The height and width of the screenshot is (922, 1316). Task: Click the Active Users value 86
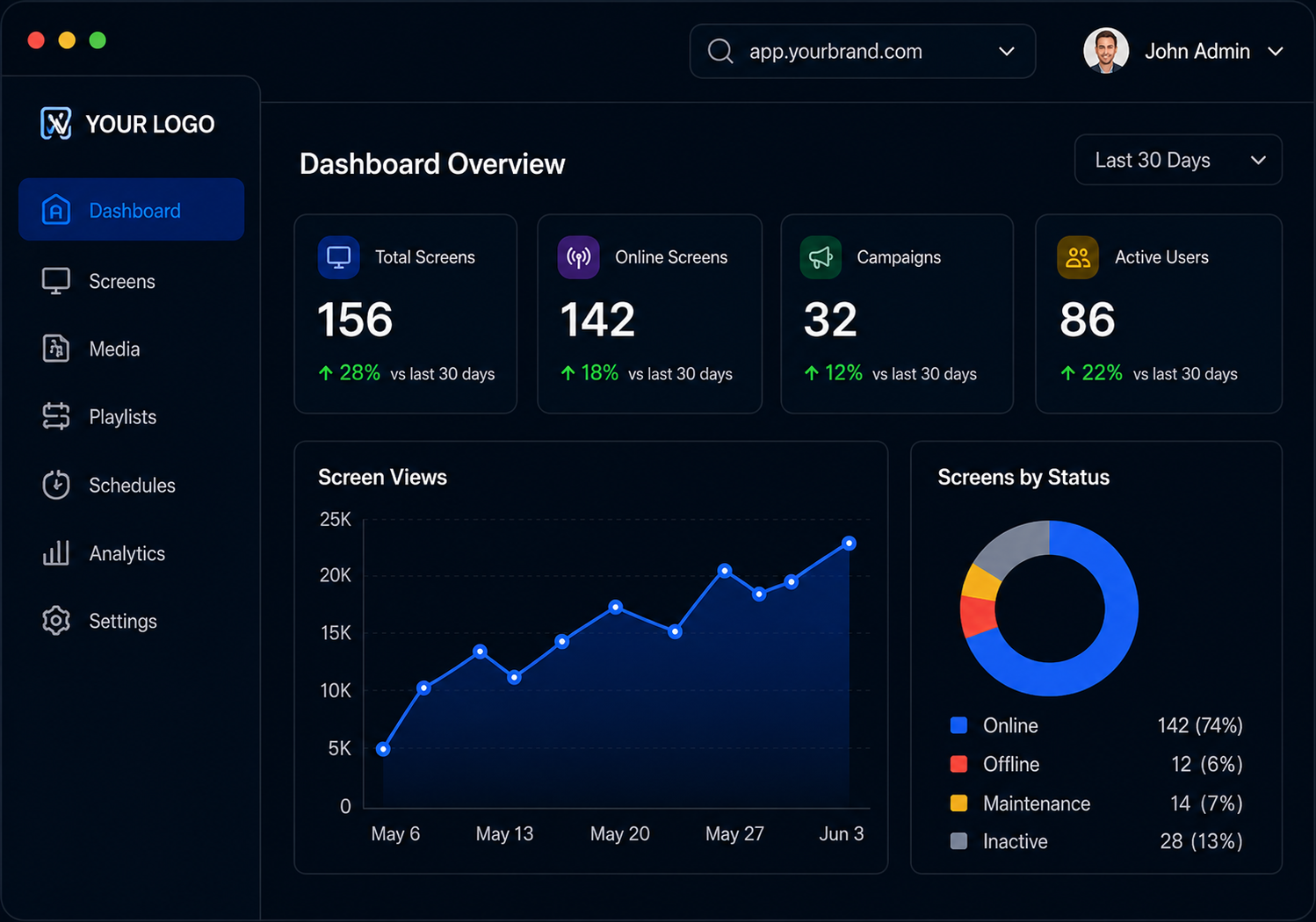pyautogui.click(x=1088, y=319)
